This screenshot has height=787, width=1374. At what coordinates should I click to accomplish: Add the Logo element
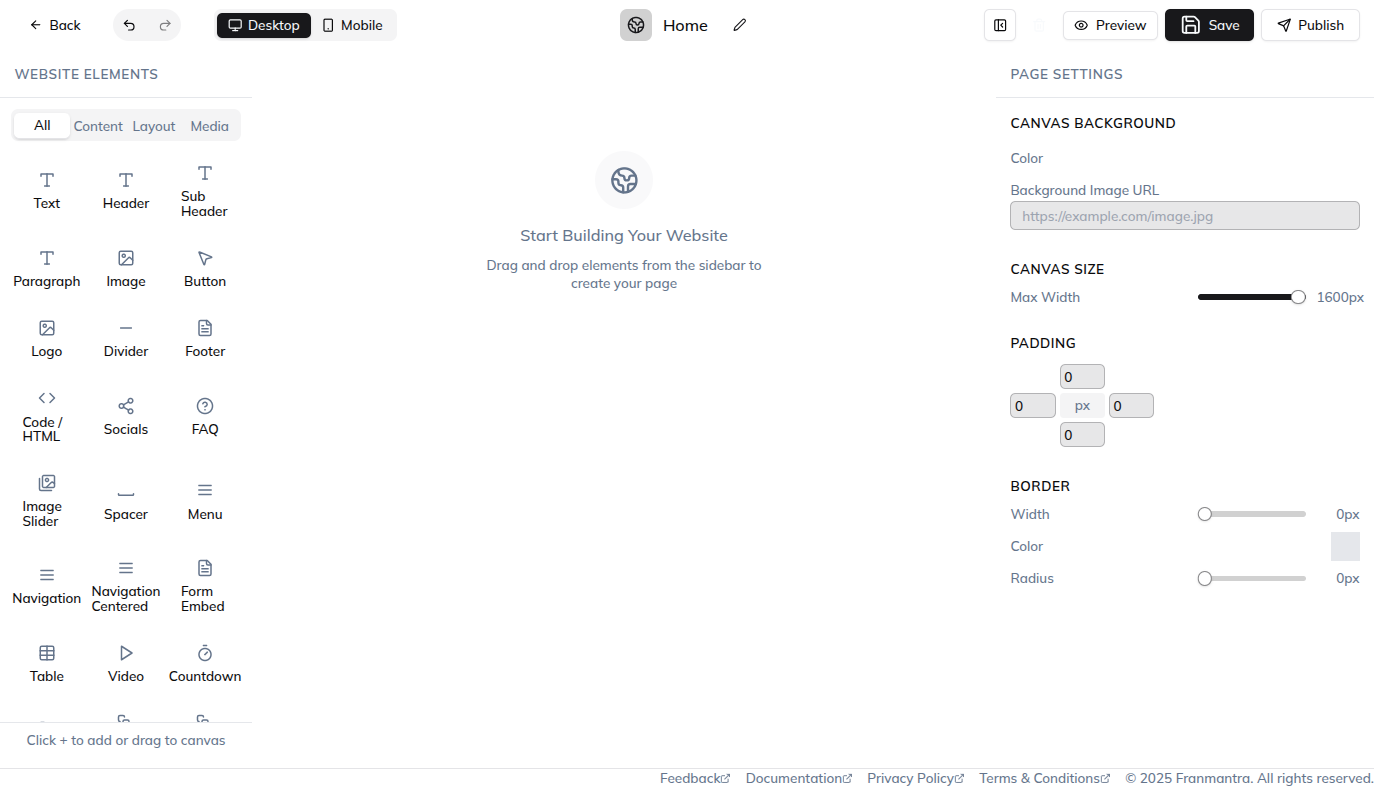click(x=47, y=339)
